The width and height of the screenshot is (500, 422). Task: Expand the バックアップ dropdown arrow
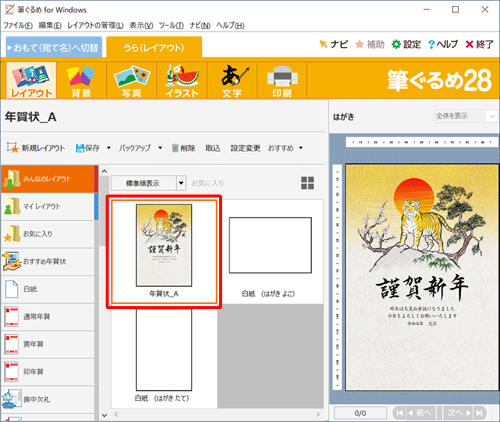[160, 148]
